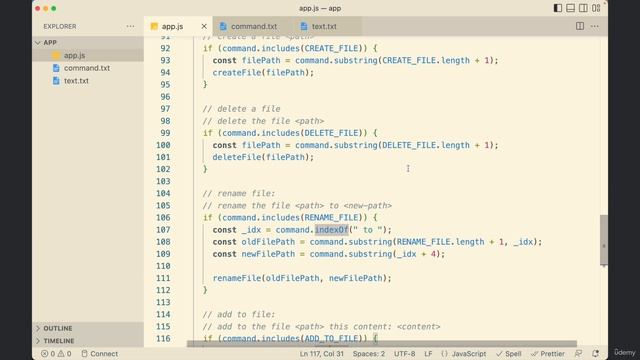
Task: Toggle the secondary side bar layout icon
Action: (x=583, y=8)
